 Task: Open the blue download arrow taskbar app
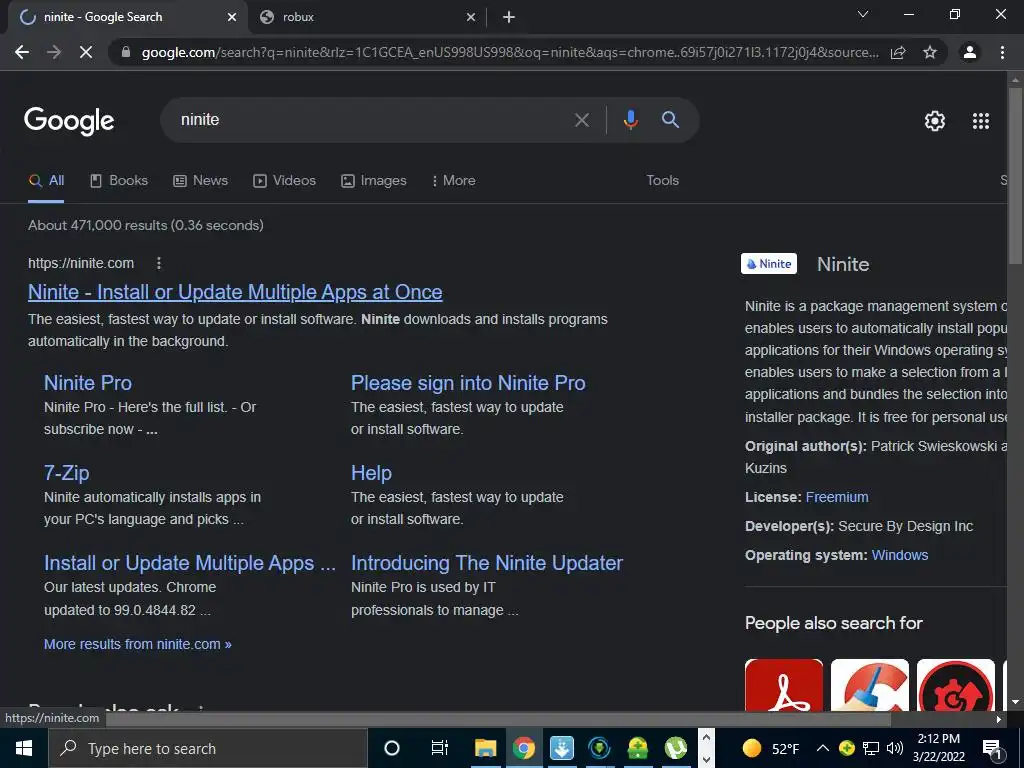562,748
